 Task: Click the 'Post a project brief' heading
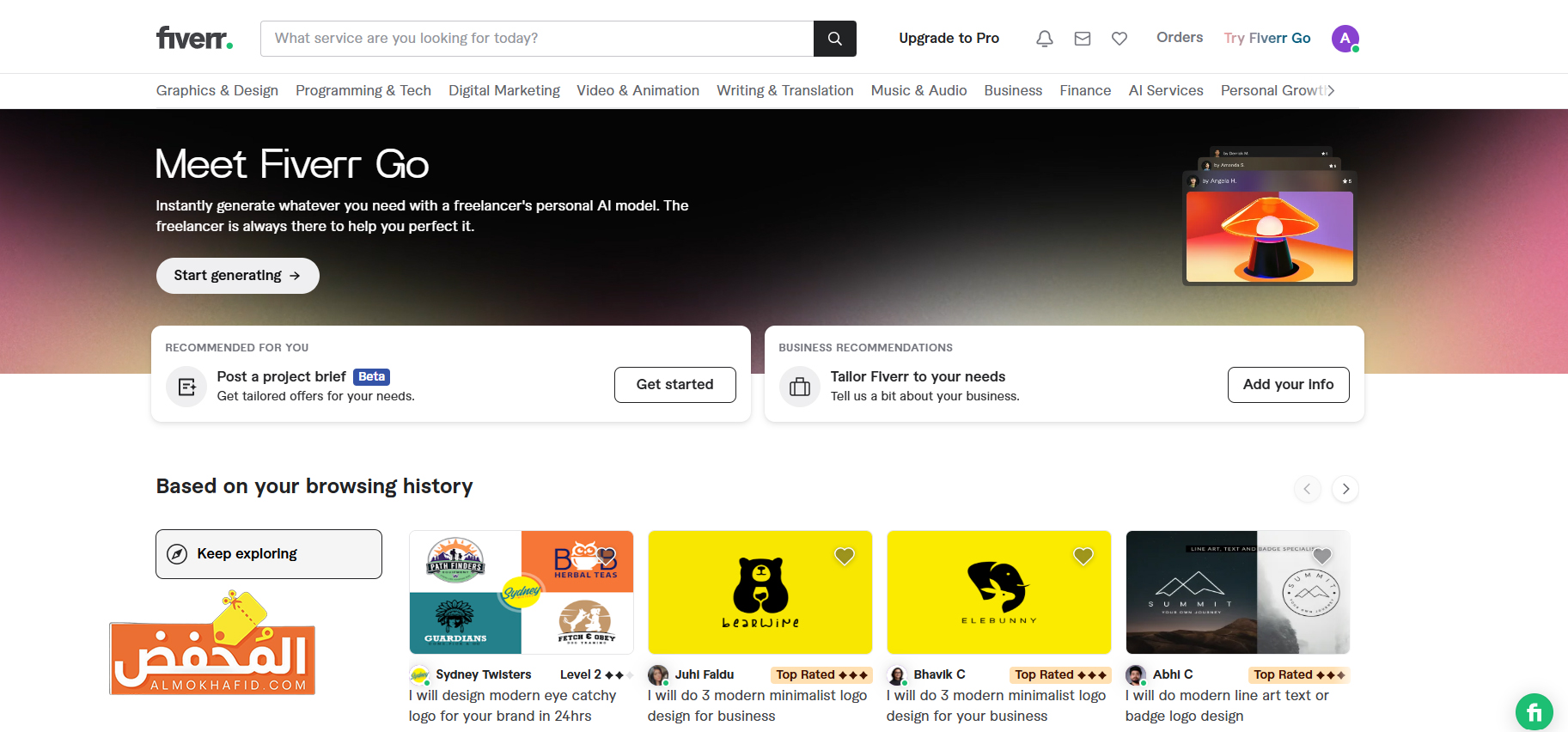282,377
